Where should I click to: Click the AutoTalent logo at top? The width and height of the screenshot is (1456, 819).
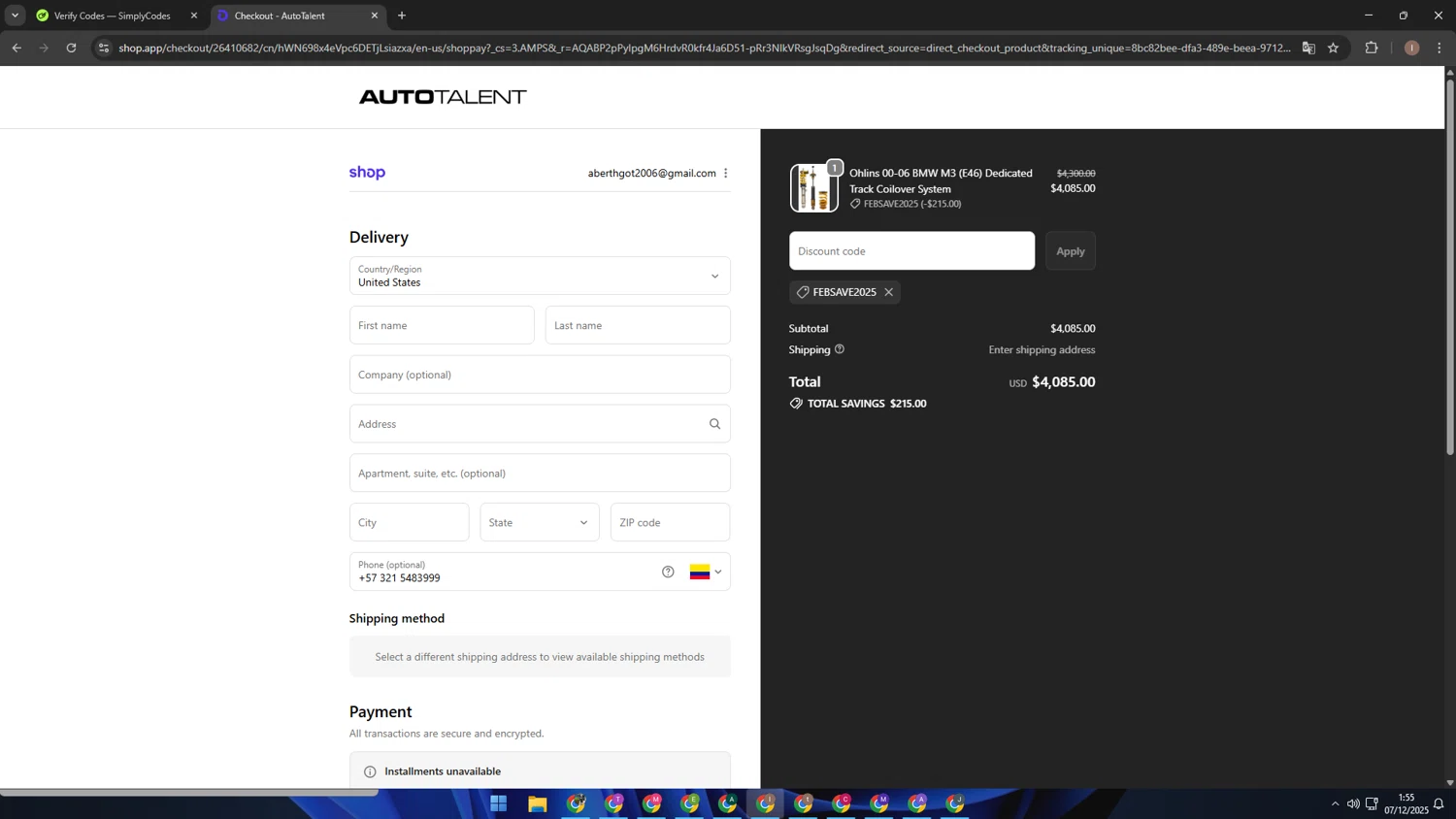click(443, 97)
